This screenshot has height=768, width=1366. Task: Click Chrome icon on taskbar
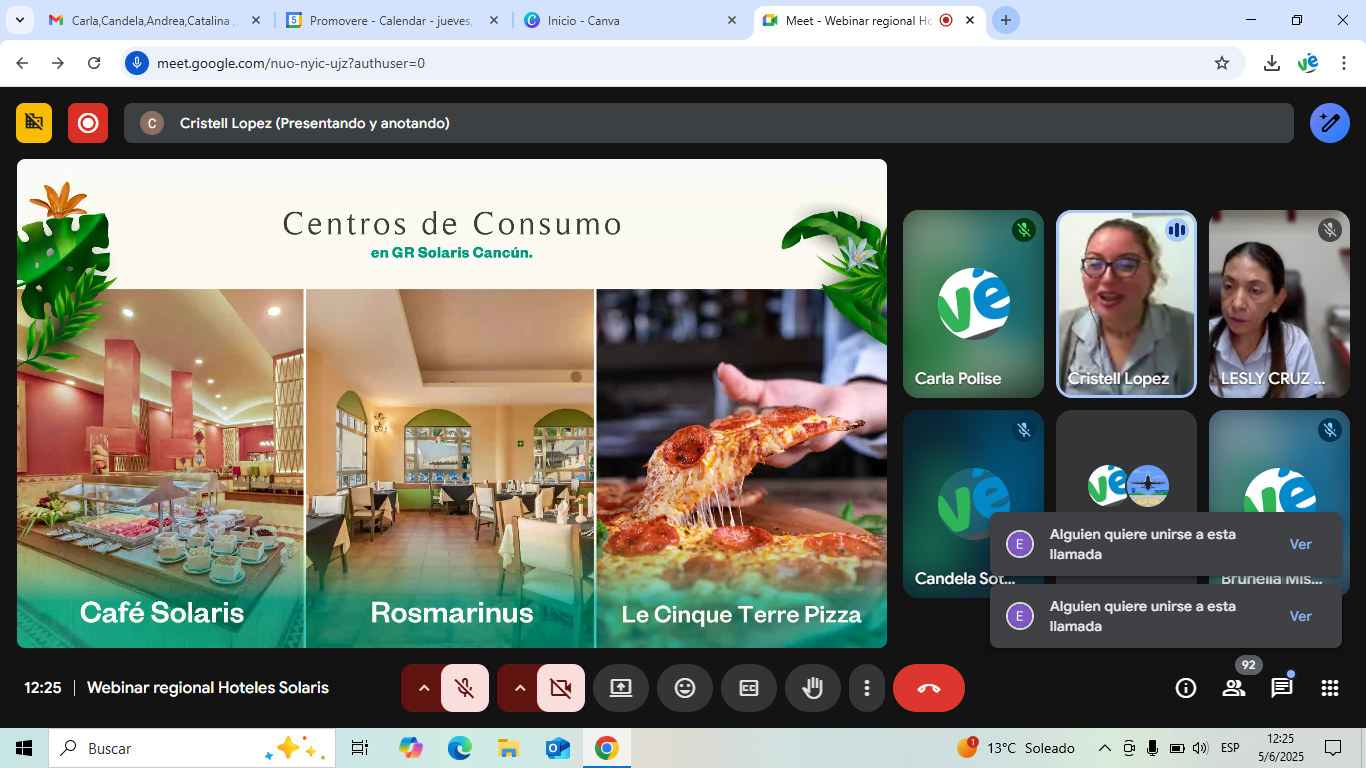606,748
